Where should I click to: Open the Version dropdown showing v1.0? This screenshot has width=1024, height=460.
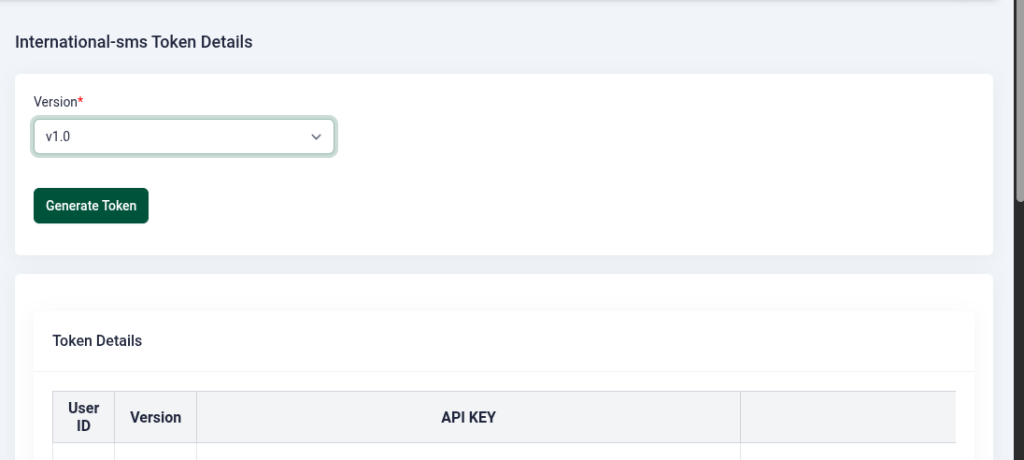184,137
